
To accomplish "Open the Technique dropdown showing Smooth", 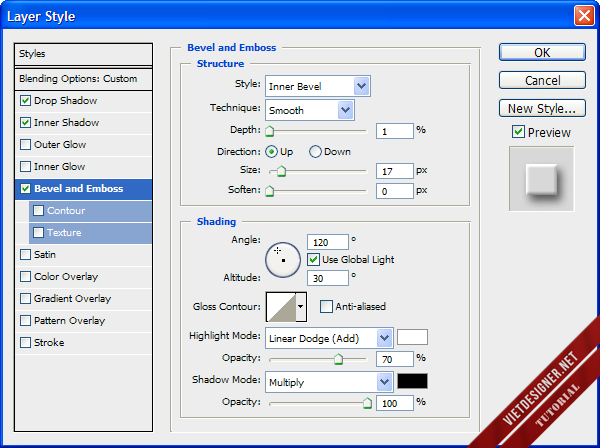I will click(310, 110).
